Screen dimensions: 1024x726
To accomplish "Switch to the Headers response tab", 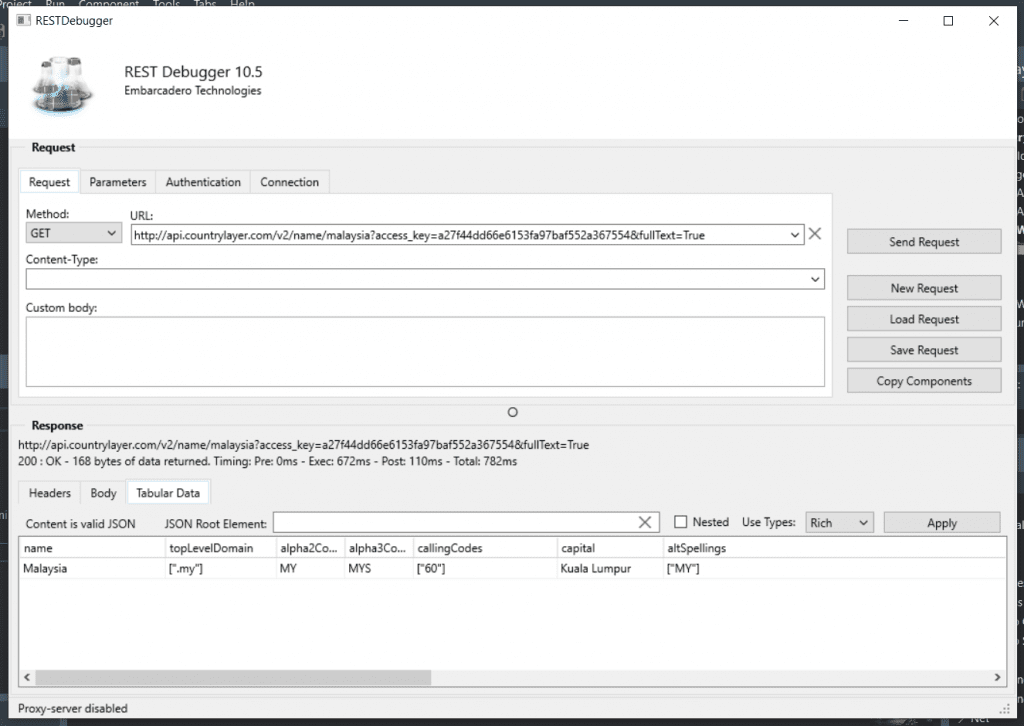I will tap(50, 493).
